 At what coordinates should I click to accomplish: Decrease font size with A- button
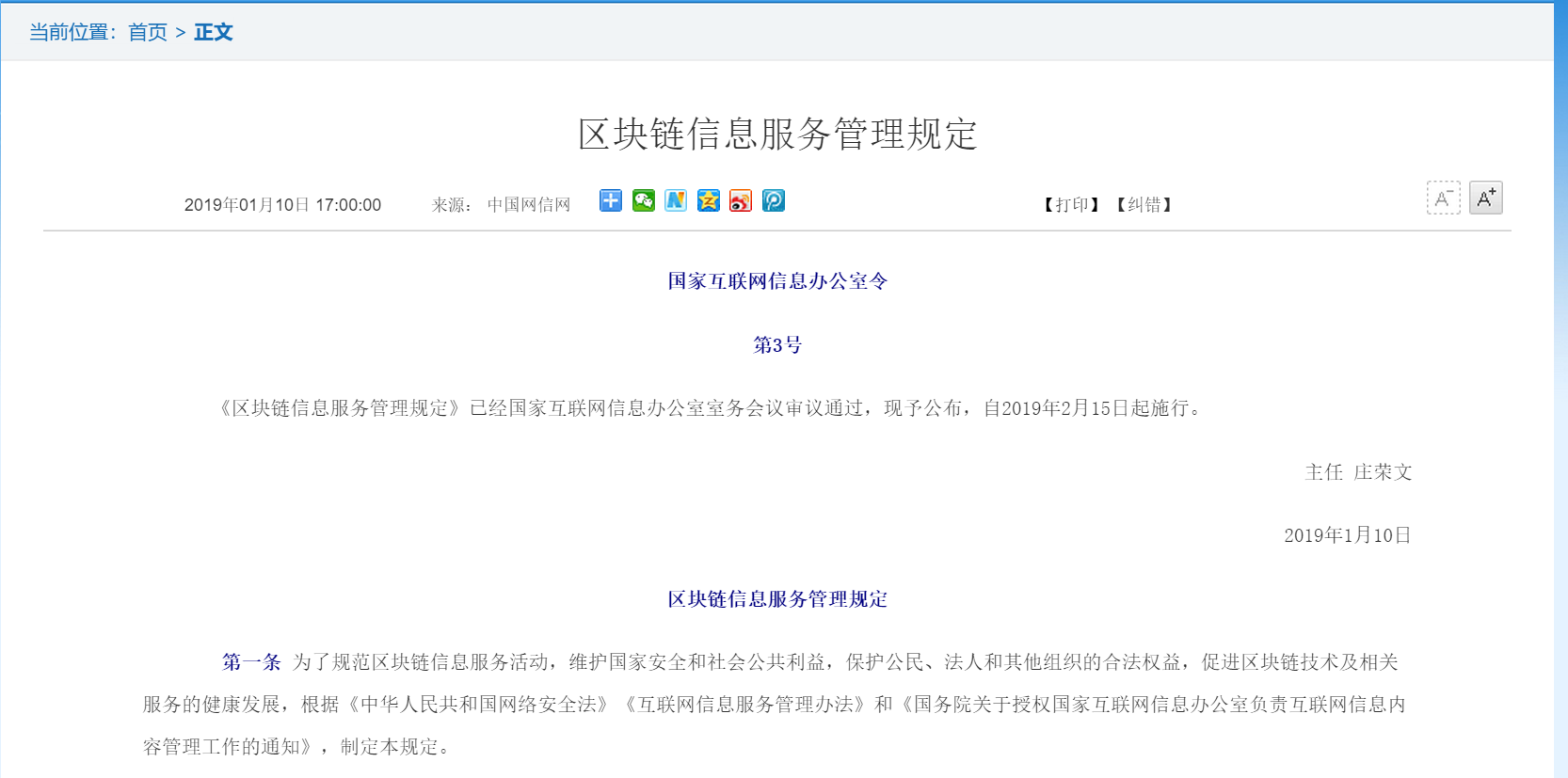coord(1443,198)
